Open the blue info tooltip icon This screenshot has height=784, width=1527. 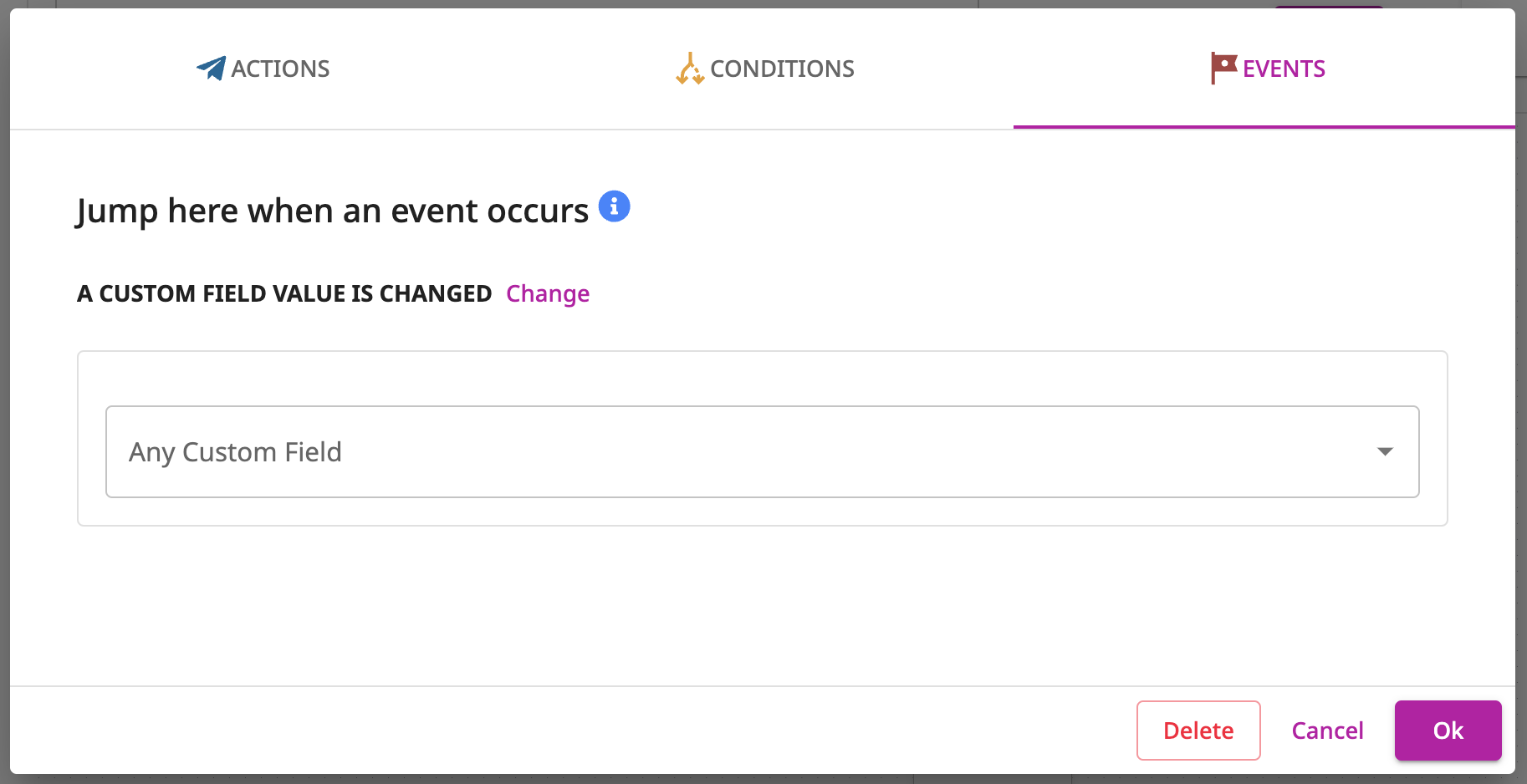click(x=615, y=206)
